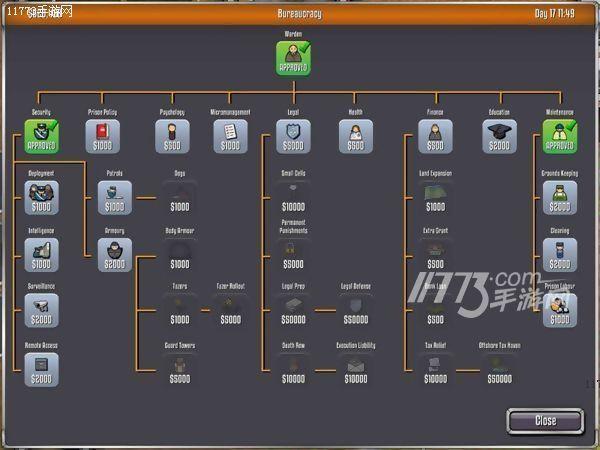Select the Prison Policy research icon

tap(102, 136)
